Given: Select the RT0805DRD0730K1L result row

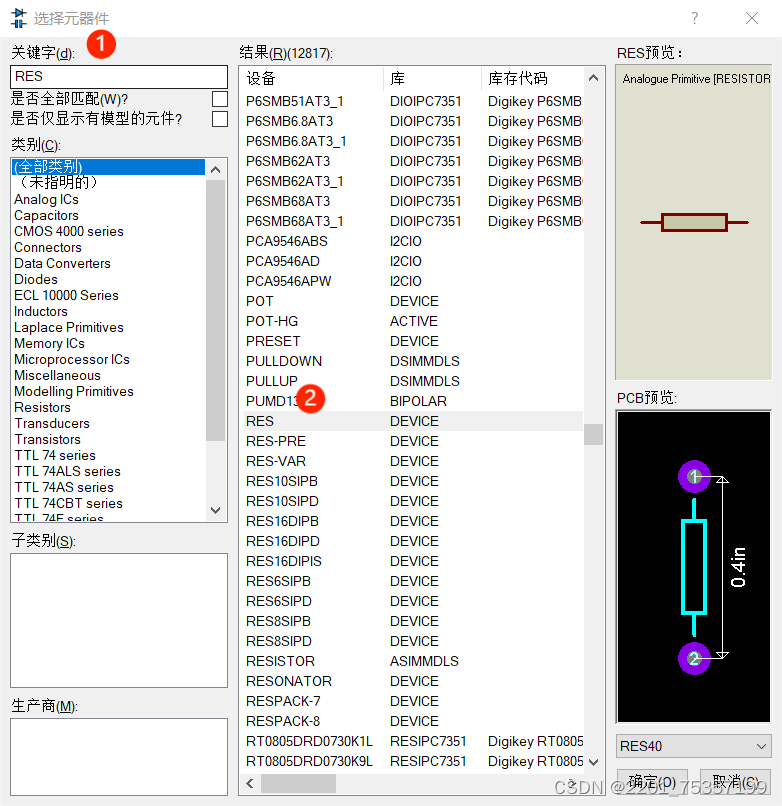Looking at the screenshot, I should (x=413, y=741).
